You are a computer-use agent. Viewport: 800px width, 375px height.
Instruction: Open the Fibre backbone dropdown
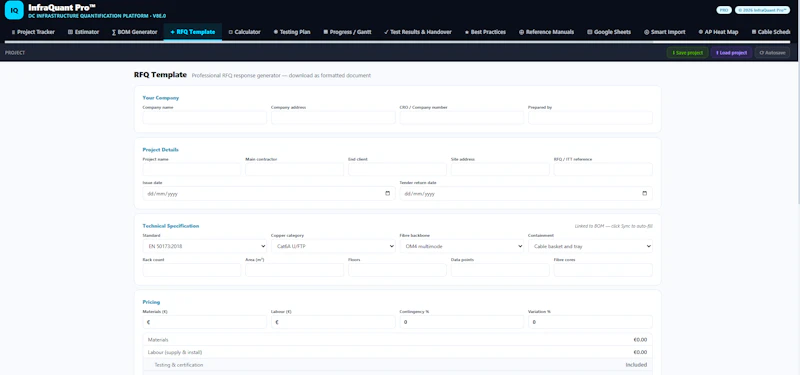click(462, 246)
